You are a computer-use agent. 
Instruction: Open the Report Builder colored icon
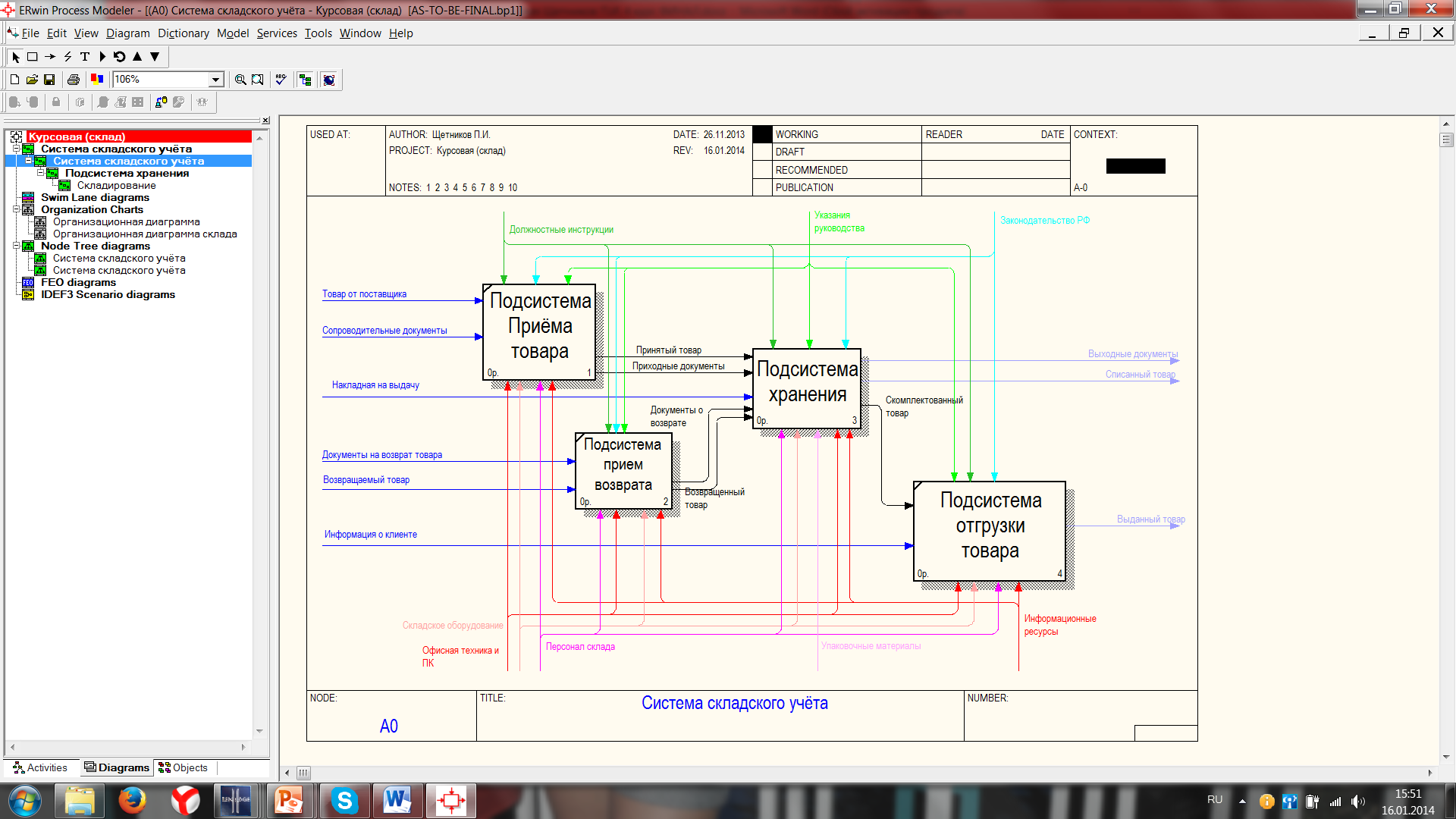[97, 80]
